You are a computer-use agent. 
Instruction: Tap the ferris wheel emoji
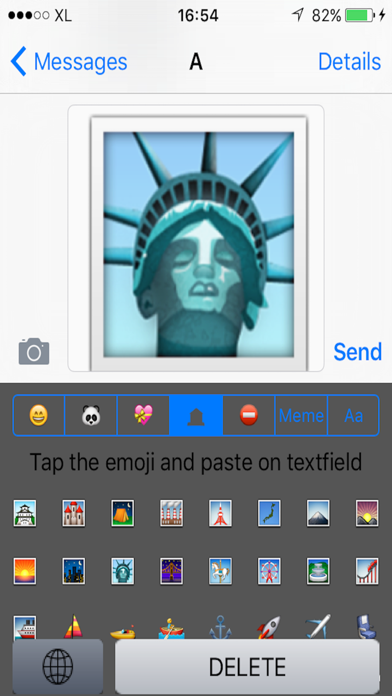point(269,571)
